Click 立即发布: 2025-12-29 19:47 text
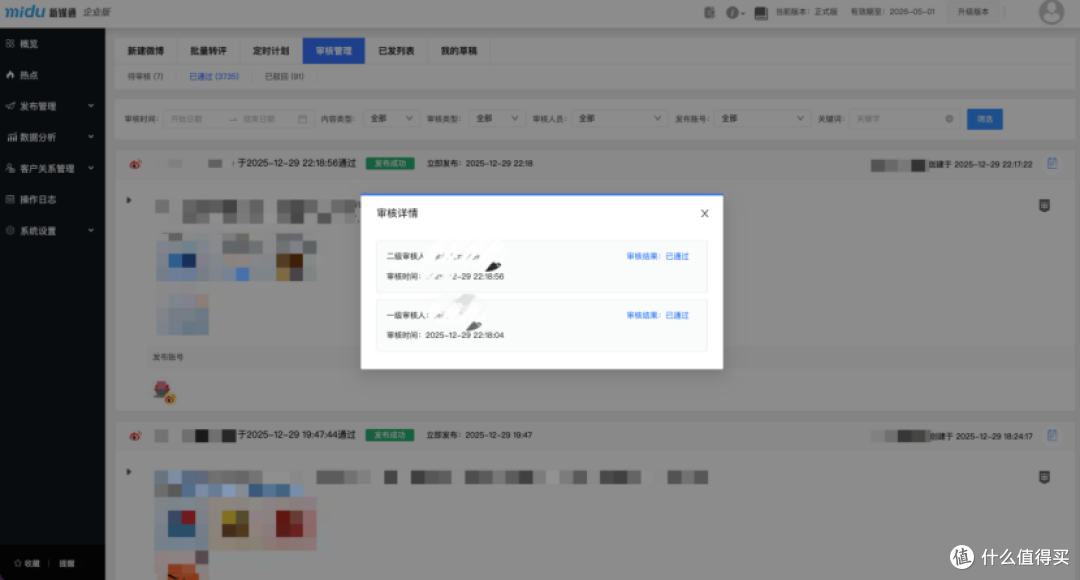The image size is (1080, 580). click(x=479, y=435)
